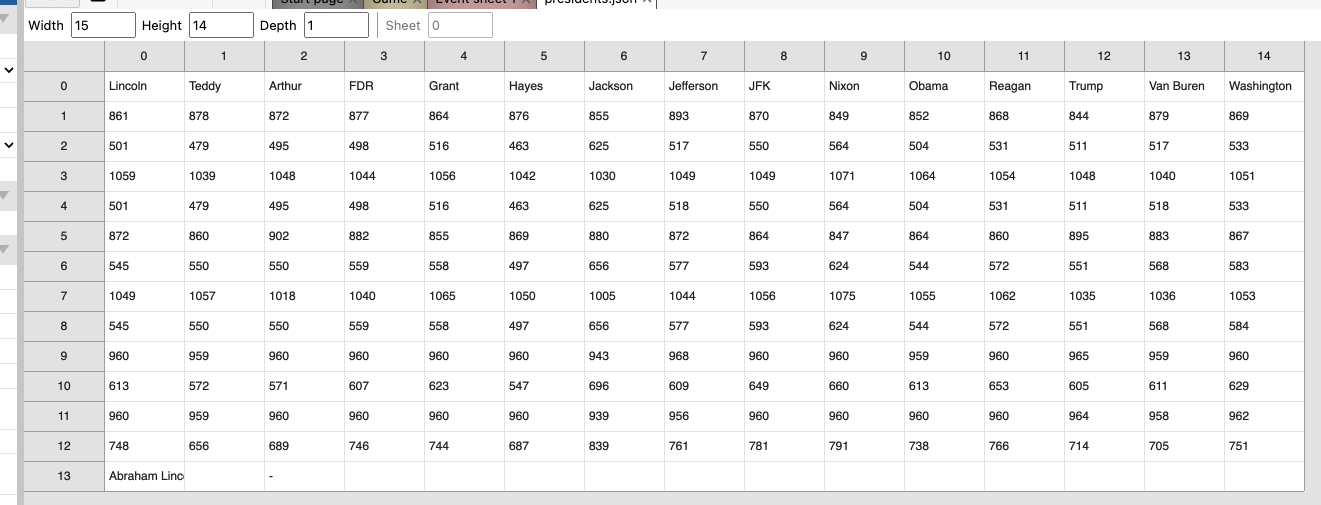
Task: Select the dash cell in row 13
Action: coord(304,476)
